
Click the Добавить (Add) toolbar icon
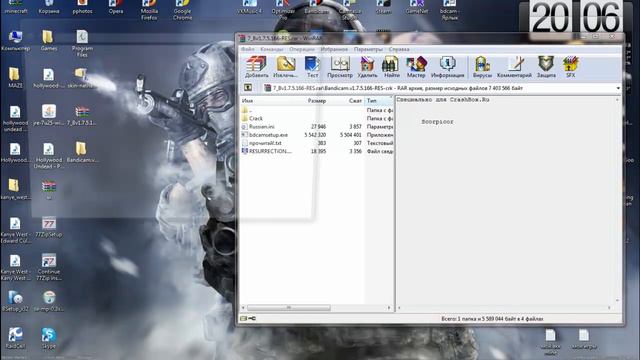(257, 67)
